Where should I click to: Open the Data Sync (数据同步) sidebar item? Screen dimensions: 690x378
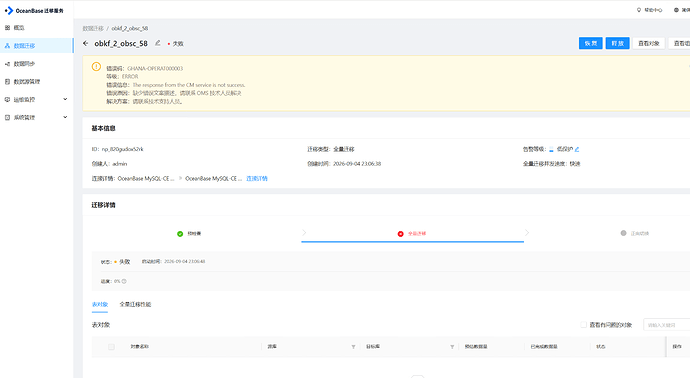[x=37, y=64]
